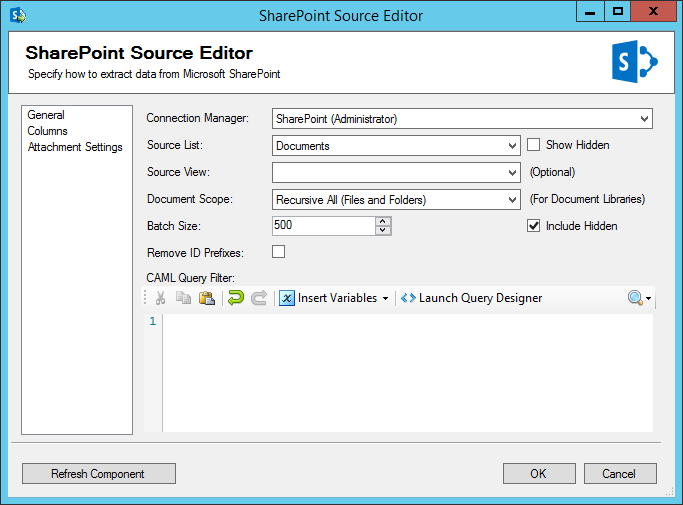The image size is (683, 505).
Task: Open Insert Variables dropdown arrow
Action: 385,298
